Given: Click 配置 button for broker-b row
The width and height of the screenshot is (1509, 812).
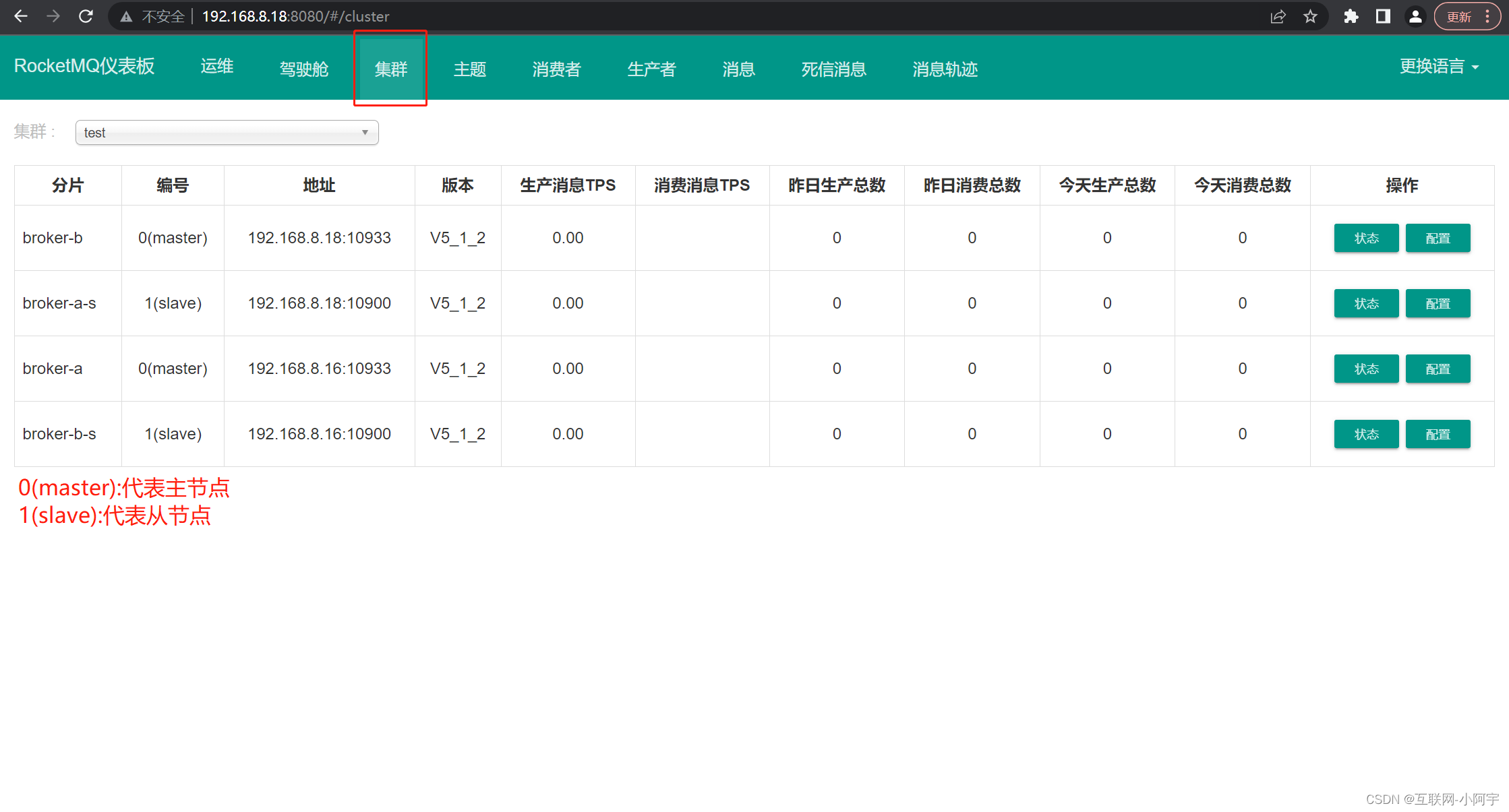Looking at the screenshot, I should click(x=1438, y=239).
